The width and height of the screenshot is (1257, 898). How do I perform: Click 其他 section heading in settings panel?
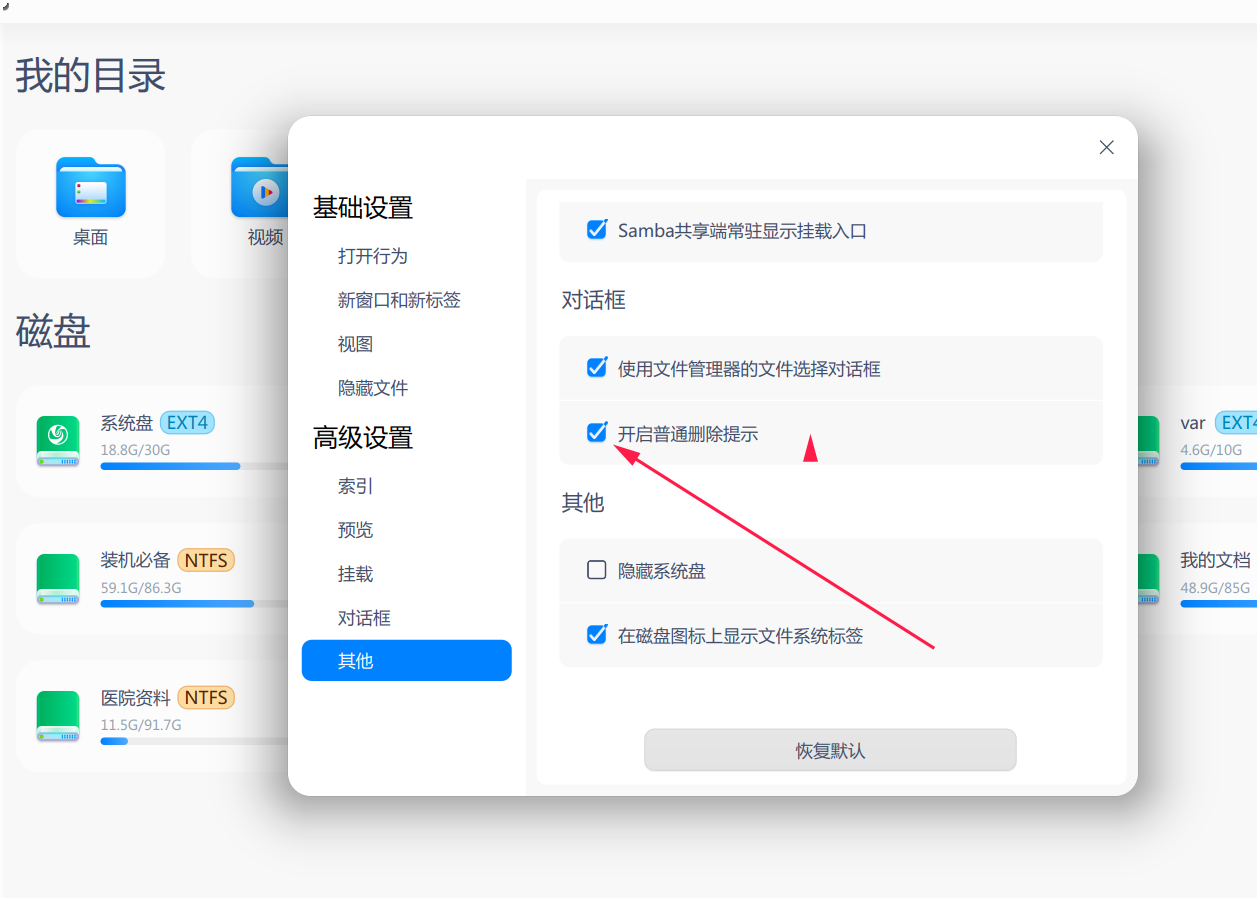click(x=583, y=502)
